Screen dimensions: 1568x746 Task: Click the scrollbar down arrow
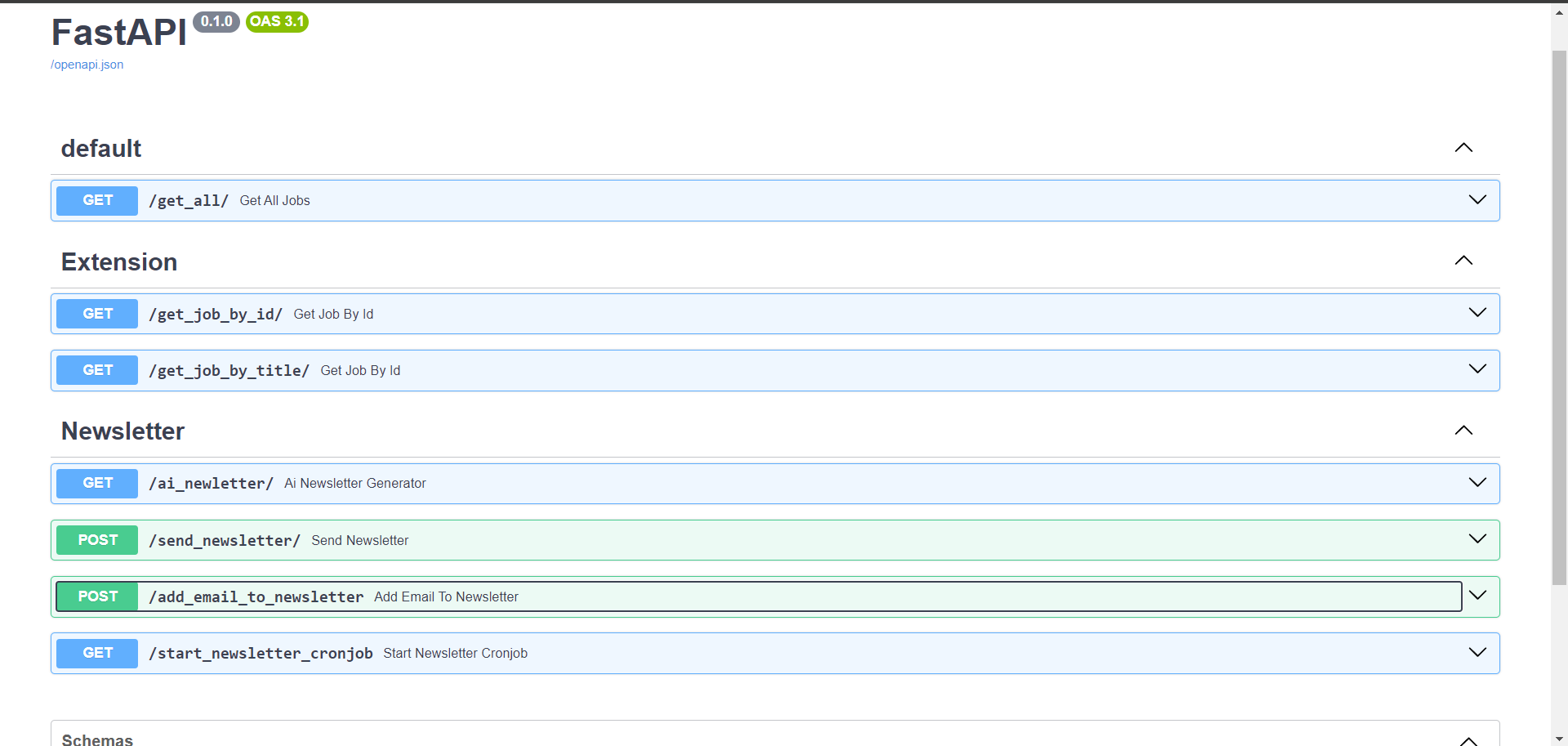(x=1559, y=739)
